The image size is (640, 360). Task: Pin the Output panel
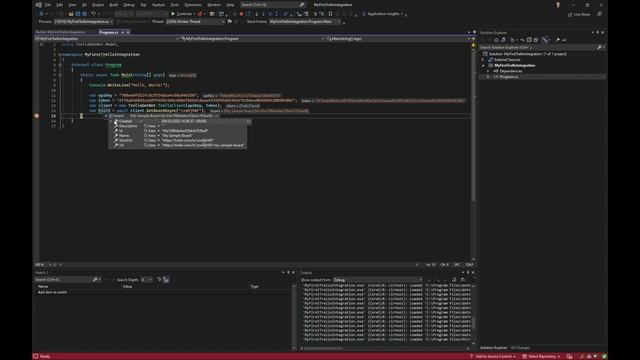468,272
